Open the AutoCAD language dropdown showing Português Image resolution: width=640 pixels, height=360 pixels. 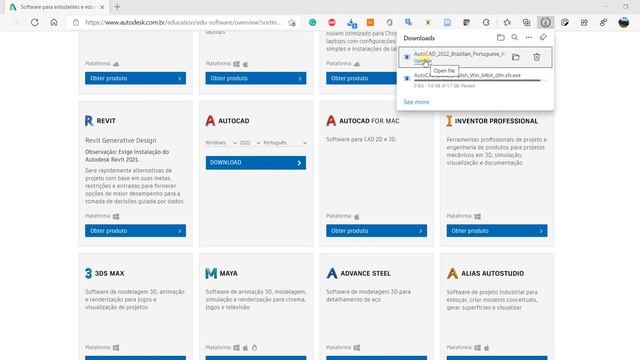285,143
